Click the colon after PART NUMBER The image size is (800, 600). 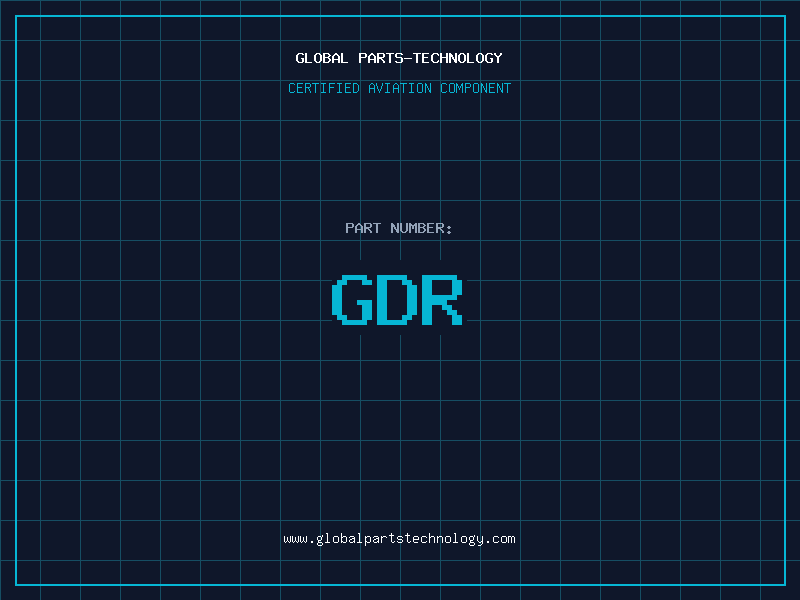449,228
